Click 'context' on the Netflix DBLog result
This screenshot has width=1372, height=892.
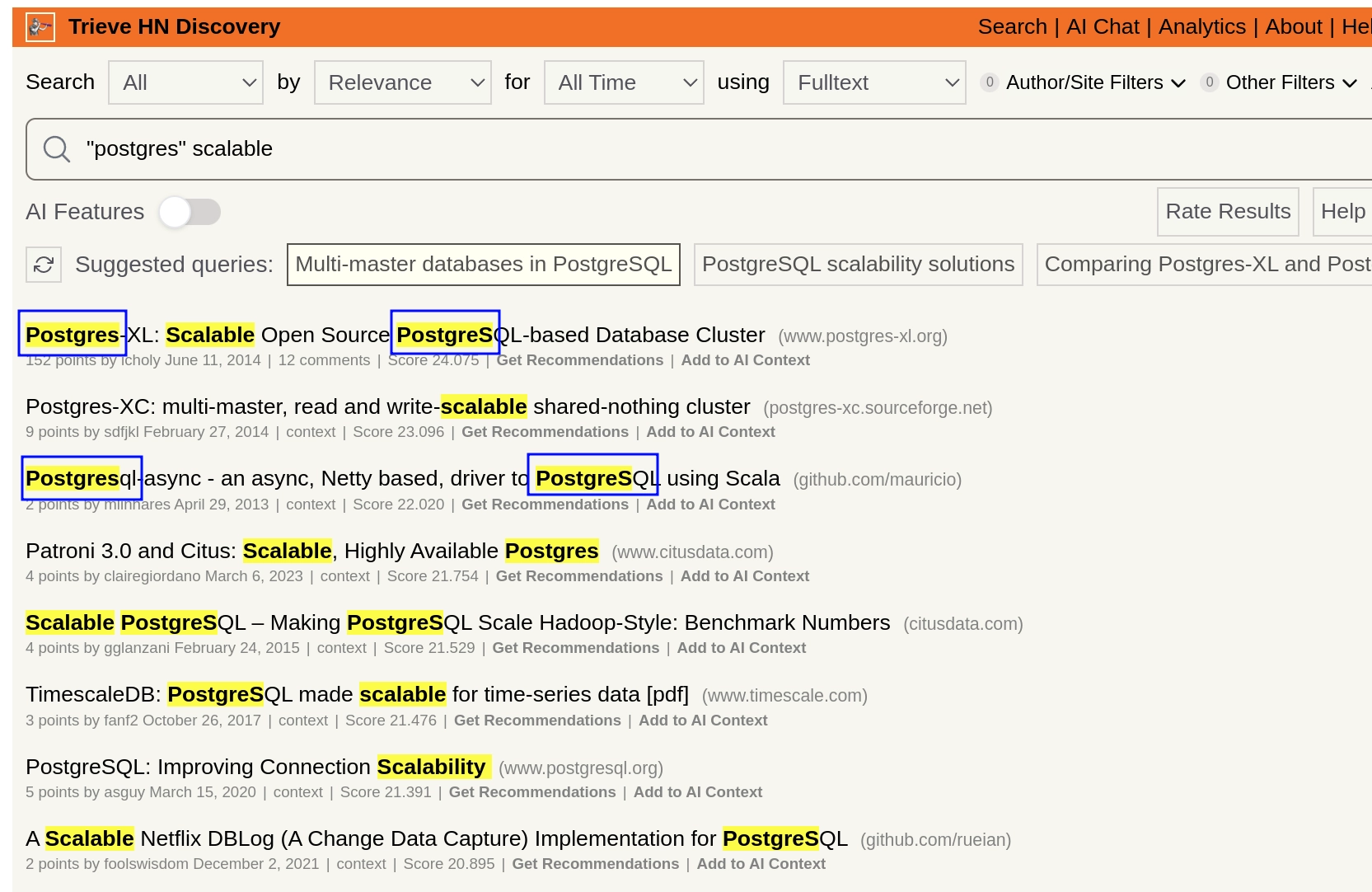(x=361, y=864)
